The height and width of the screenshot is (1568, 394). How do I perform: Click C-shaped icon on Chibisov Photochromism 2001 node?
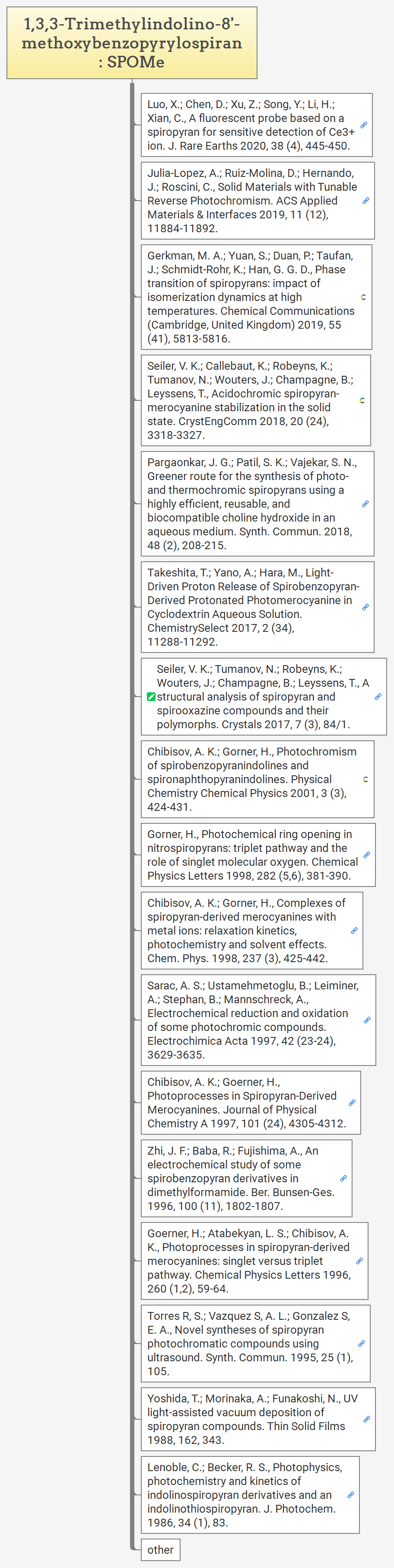365,779
